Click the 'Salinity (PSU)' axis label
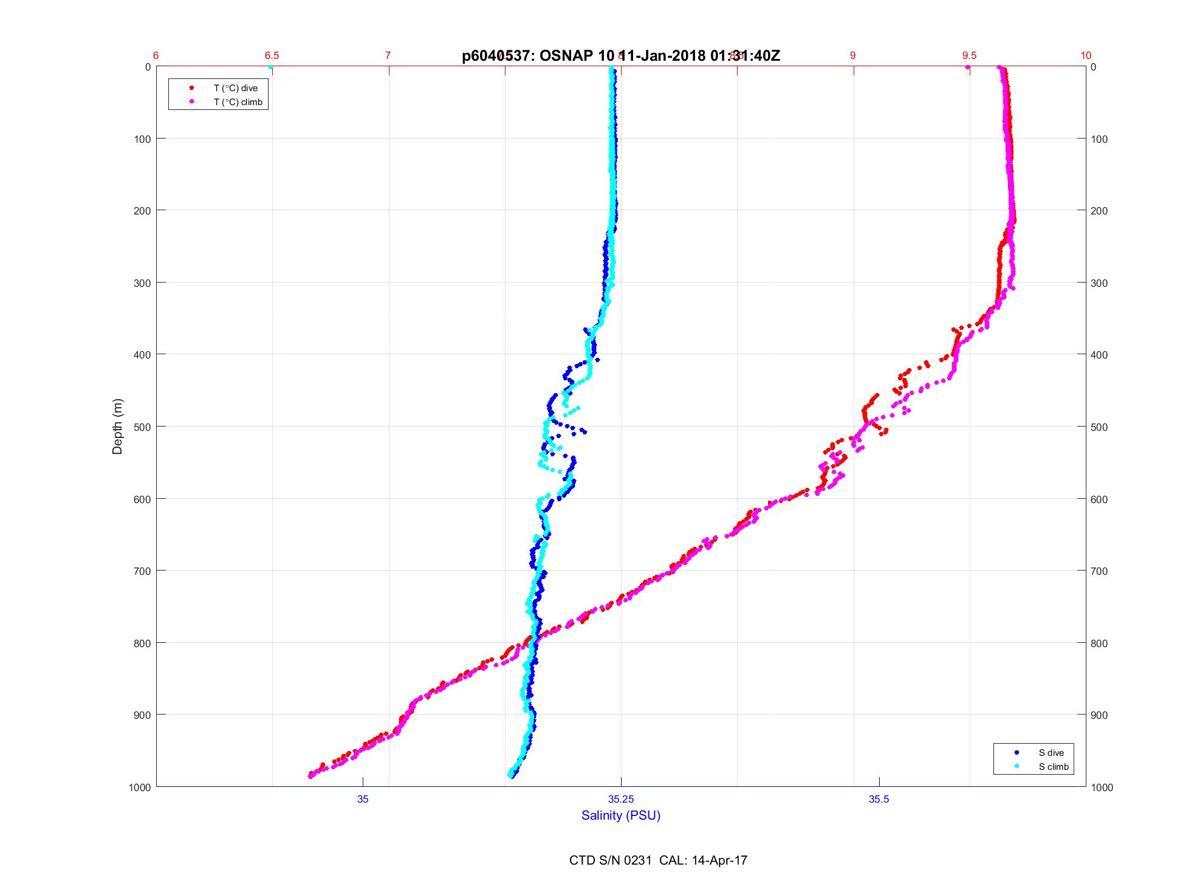This screenshot has height=885, width=1200. tap(621, 816)
